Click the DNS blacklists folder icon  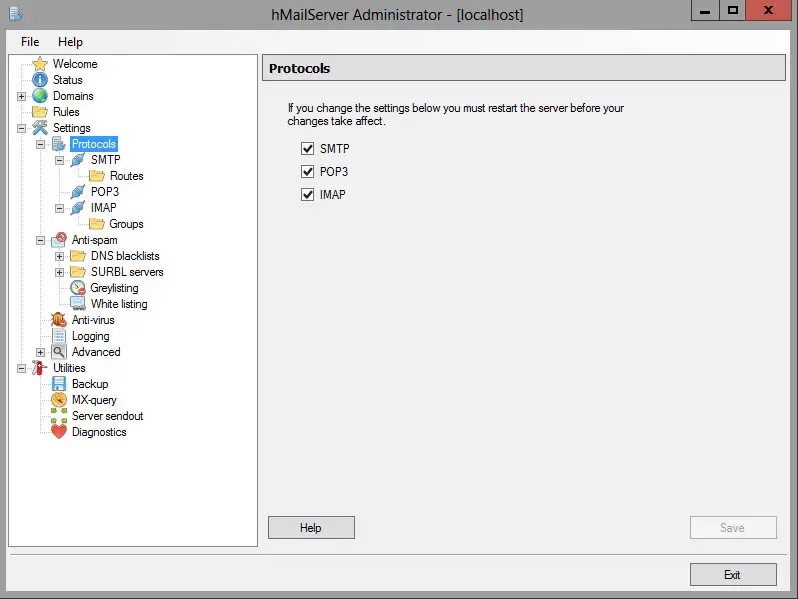coord(78,256)
